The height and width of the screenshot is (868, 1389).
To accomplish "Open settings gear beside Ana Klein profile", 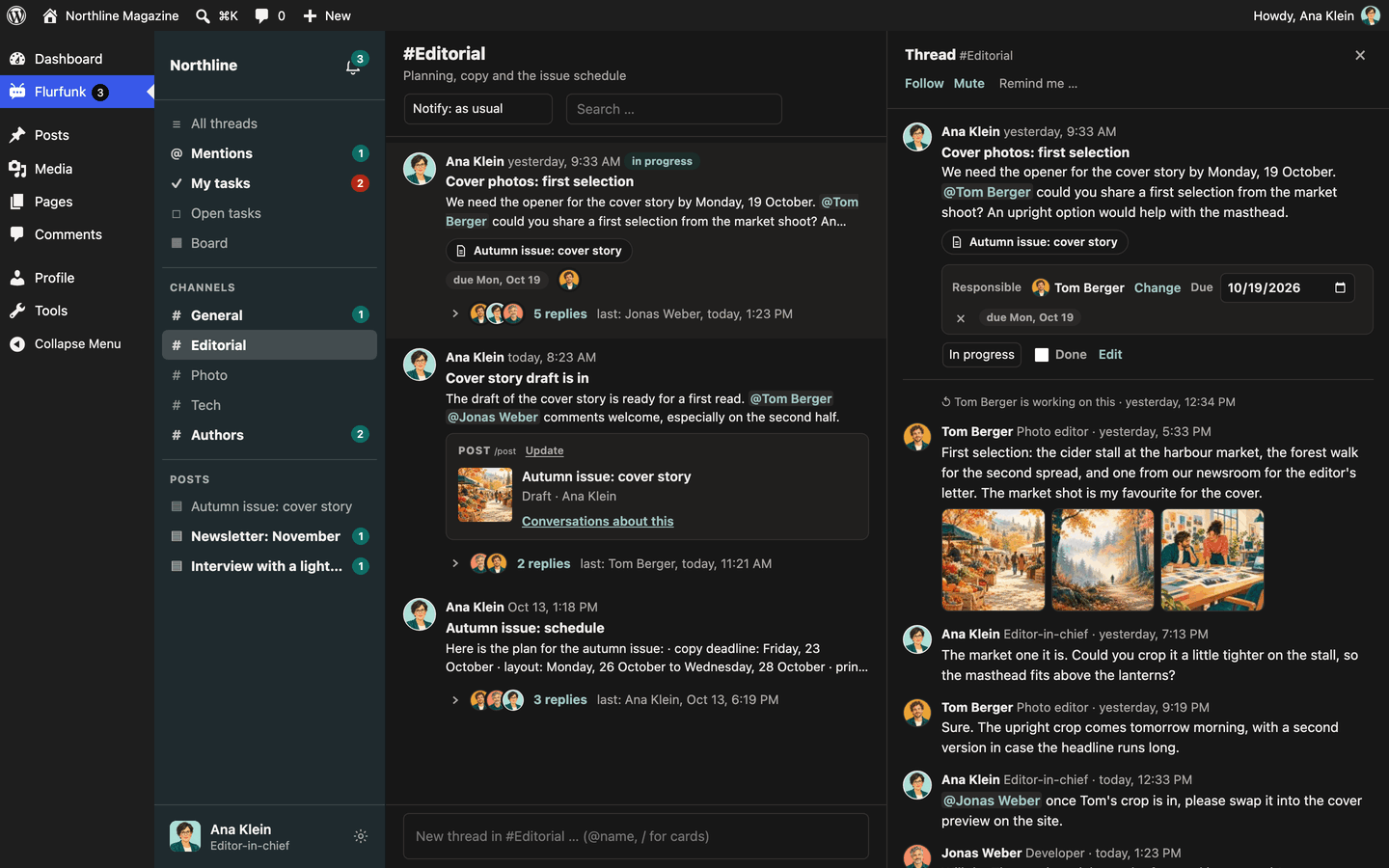I will point(361,836).
